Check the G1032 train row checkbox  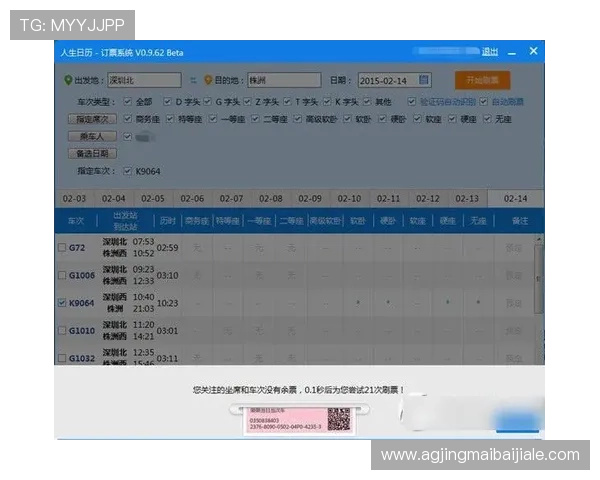pyautogui.click(x=62, y=358)
